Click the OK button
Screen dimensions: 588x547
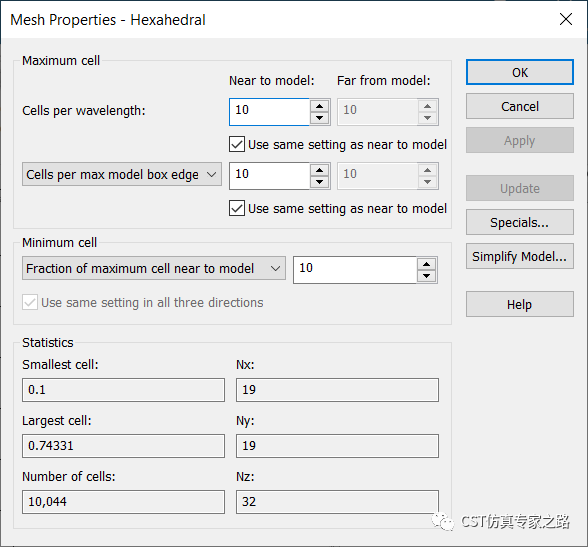[520, 72]
